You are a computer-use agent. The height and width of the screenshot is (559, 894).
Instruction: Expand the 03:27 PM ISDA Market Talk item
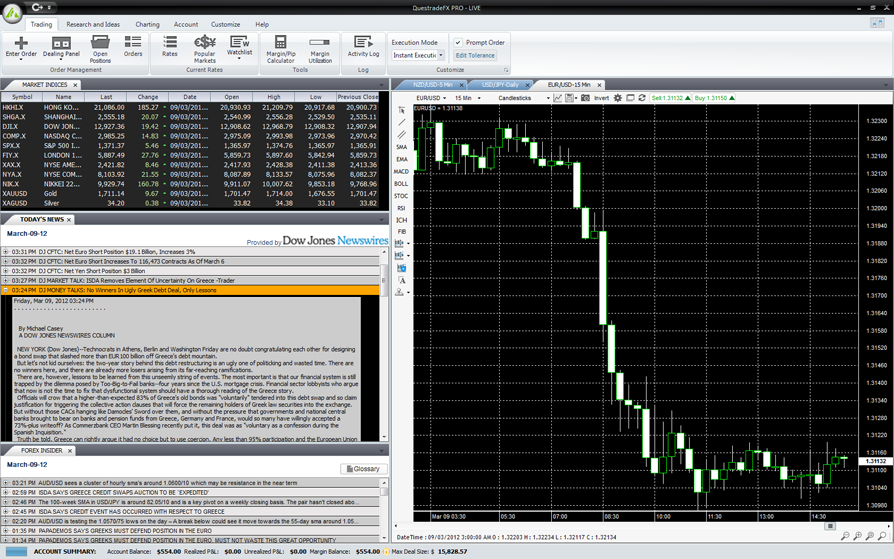tap(6, 281)
